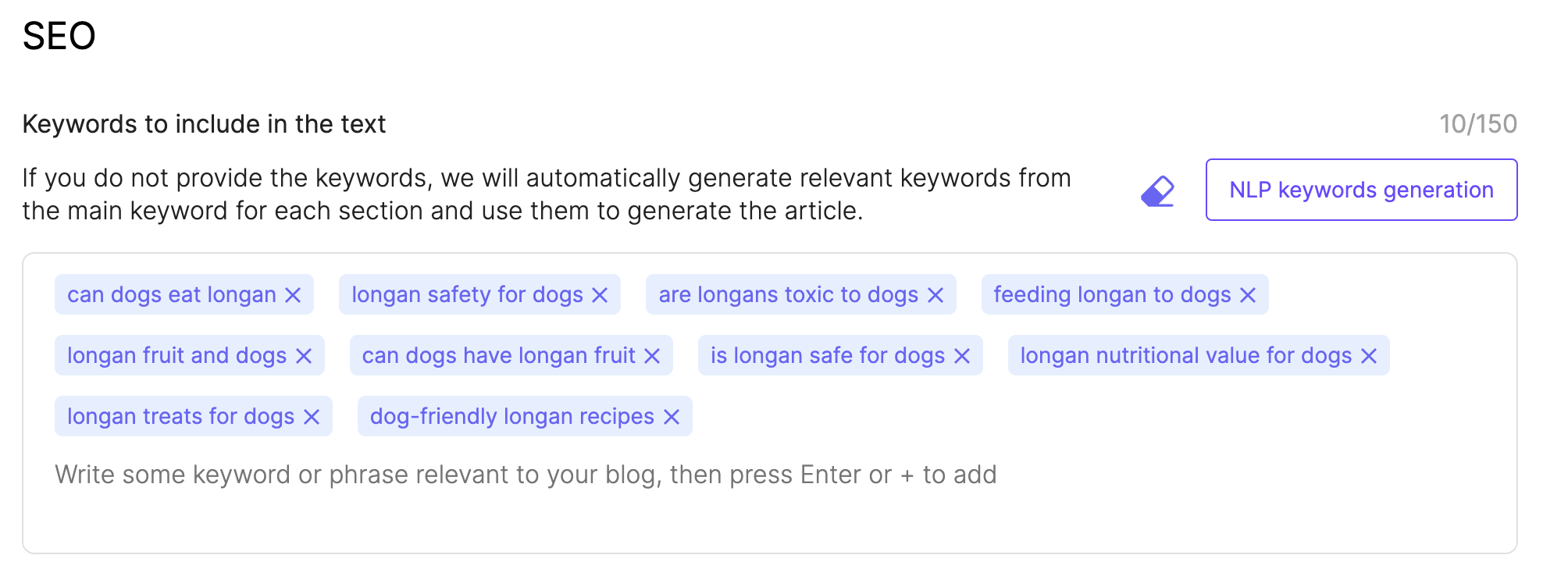Image resolution: width=1568 pixels, height=587 pixels.
Task: Delete the 'is longan safe for dogs' tag
Action: click(962, 356)
